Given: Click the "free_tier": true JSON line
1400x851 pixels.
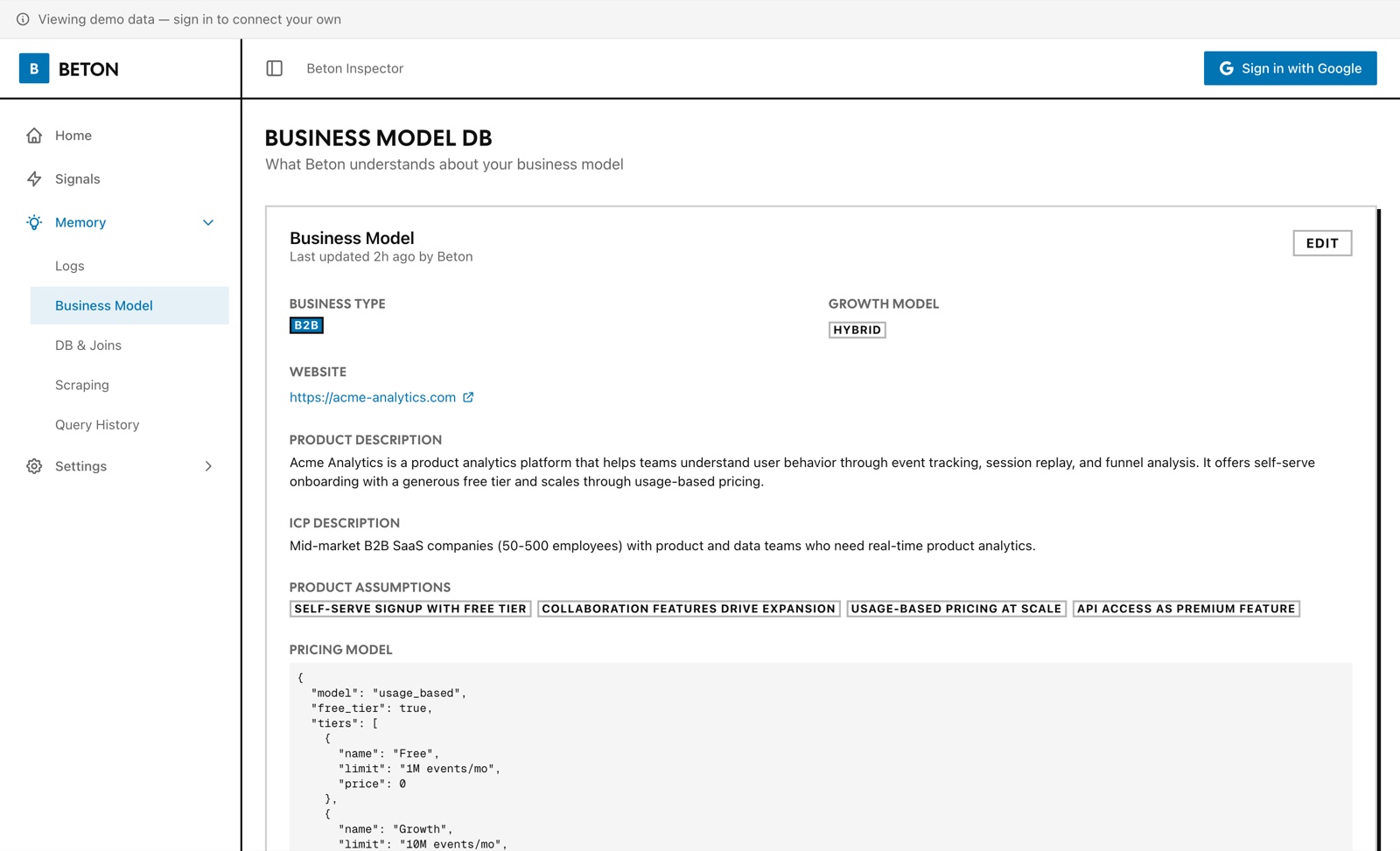Looking at the screenshot, I should pyautogui.click(x=372, y=708).
